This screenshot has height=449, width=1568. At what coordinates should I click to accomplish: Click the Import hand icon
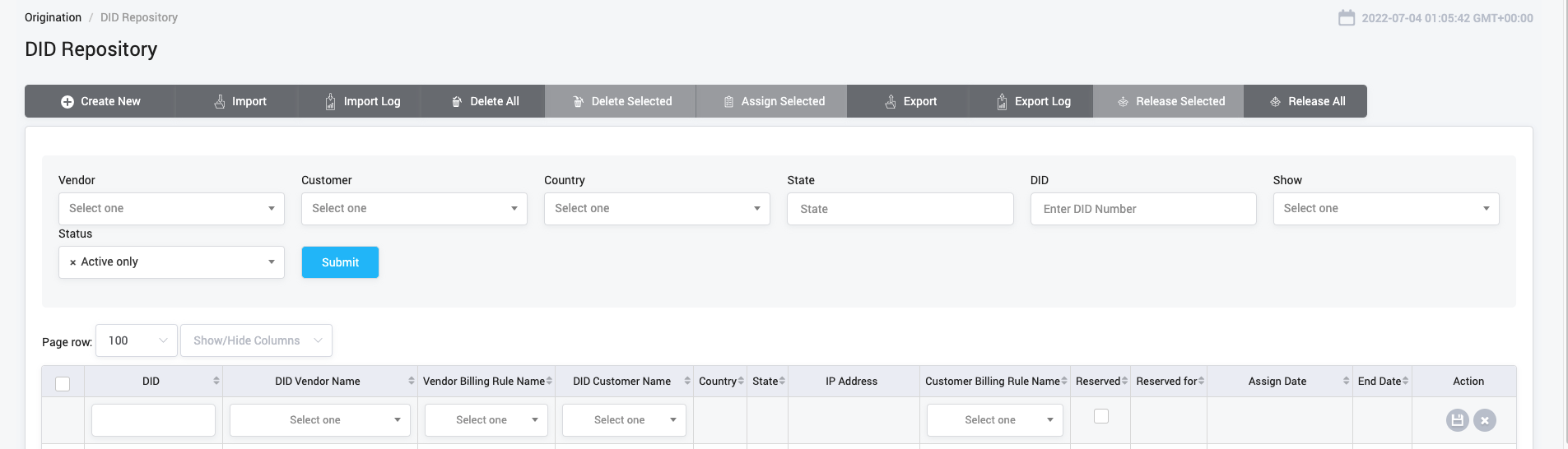pos(219,102)
